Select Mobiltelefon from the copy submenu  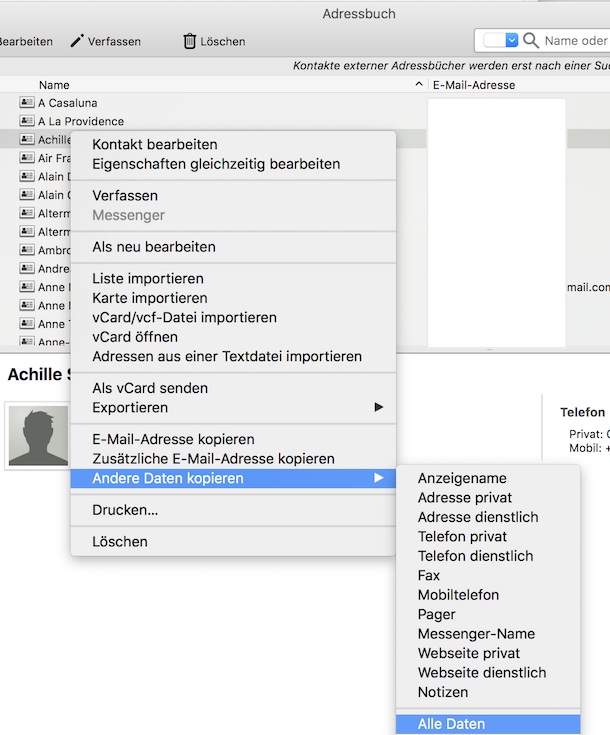458,595
